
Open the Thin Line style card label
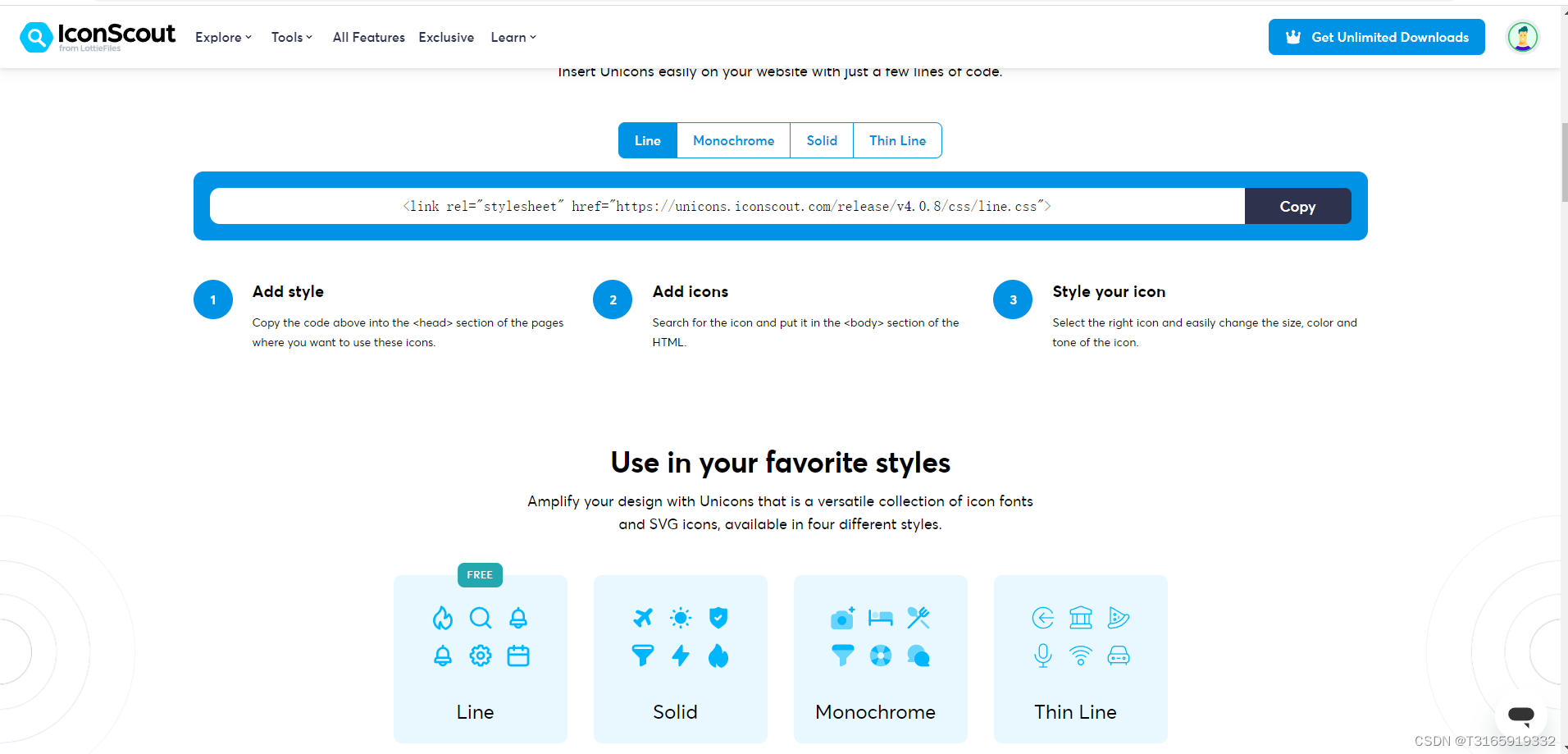(1075, 712)
